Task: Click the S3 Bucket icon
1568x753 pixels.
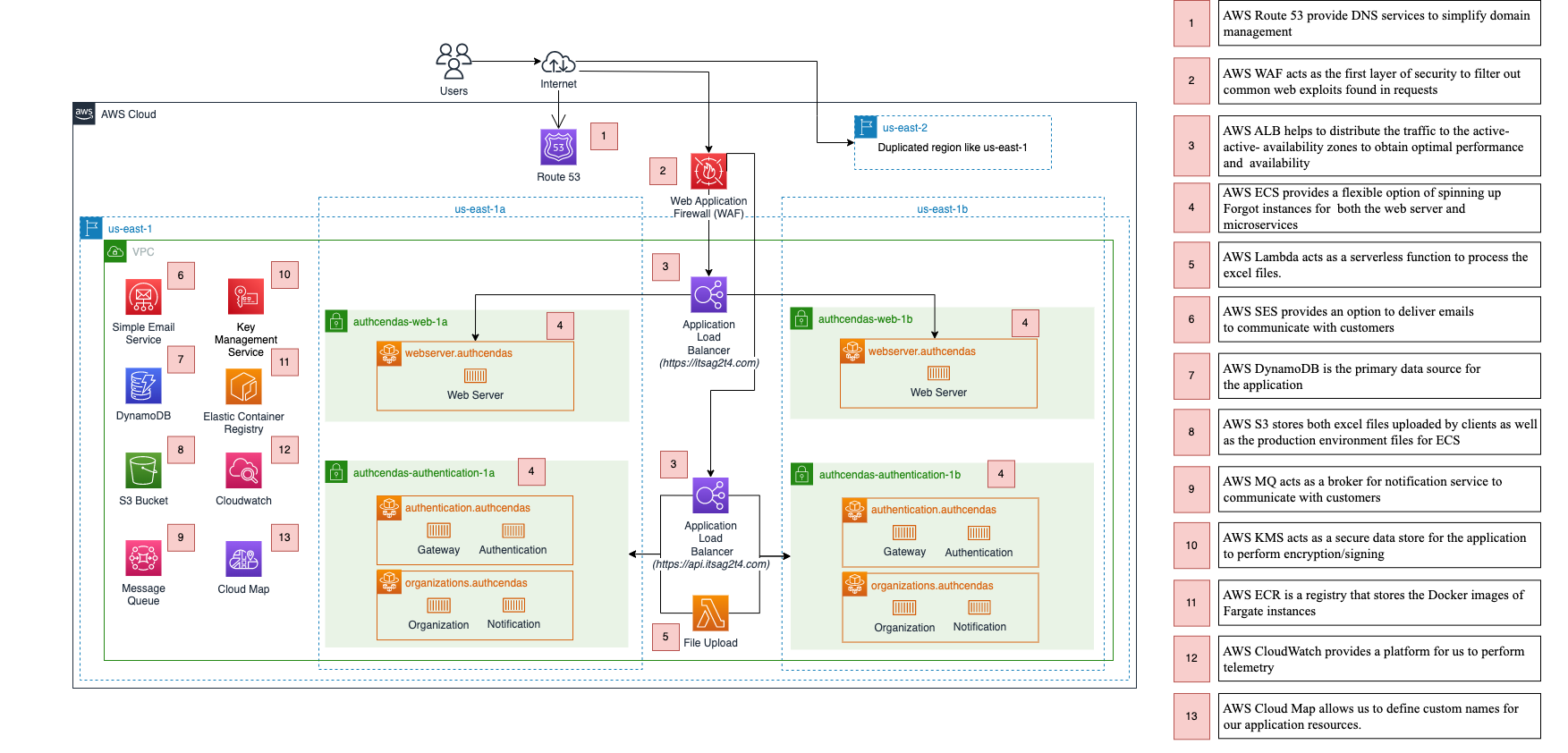Action: 143,470
